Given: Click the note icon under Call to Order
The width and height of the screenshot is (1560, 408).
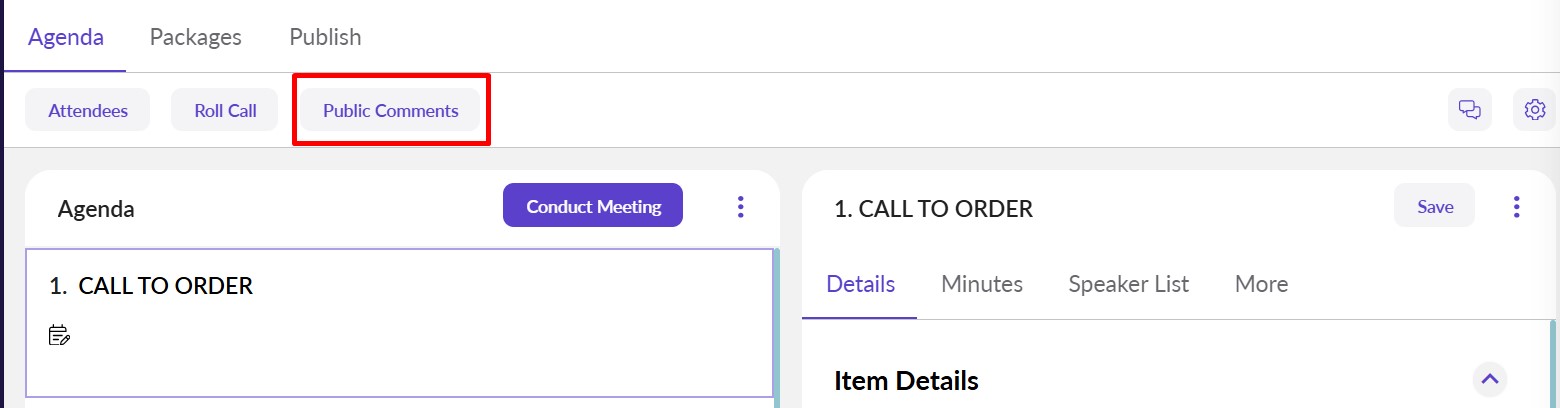Looking at the screenshot, I should 60,335.
